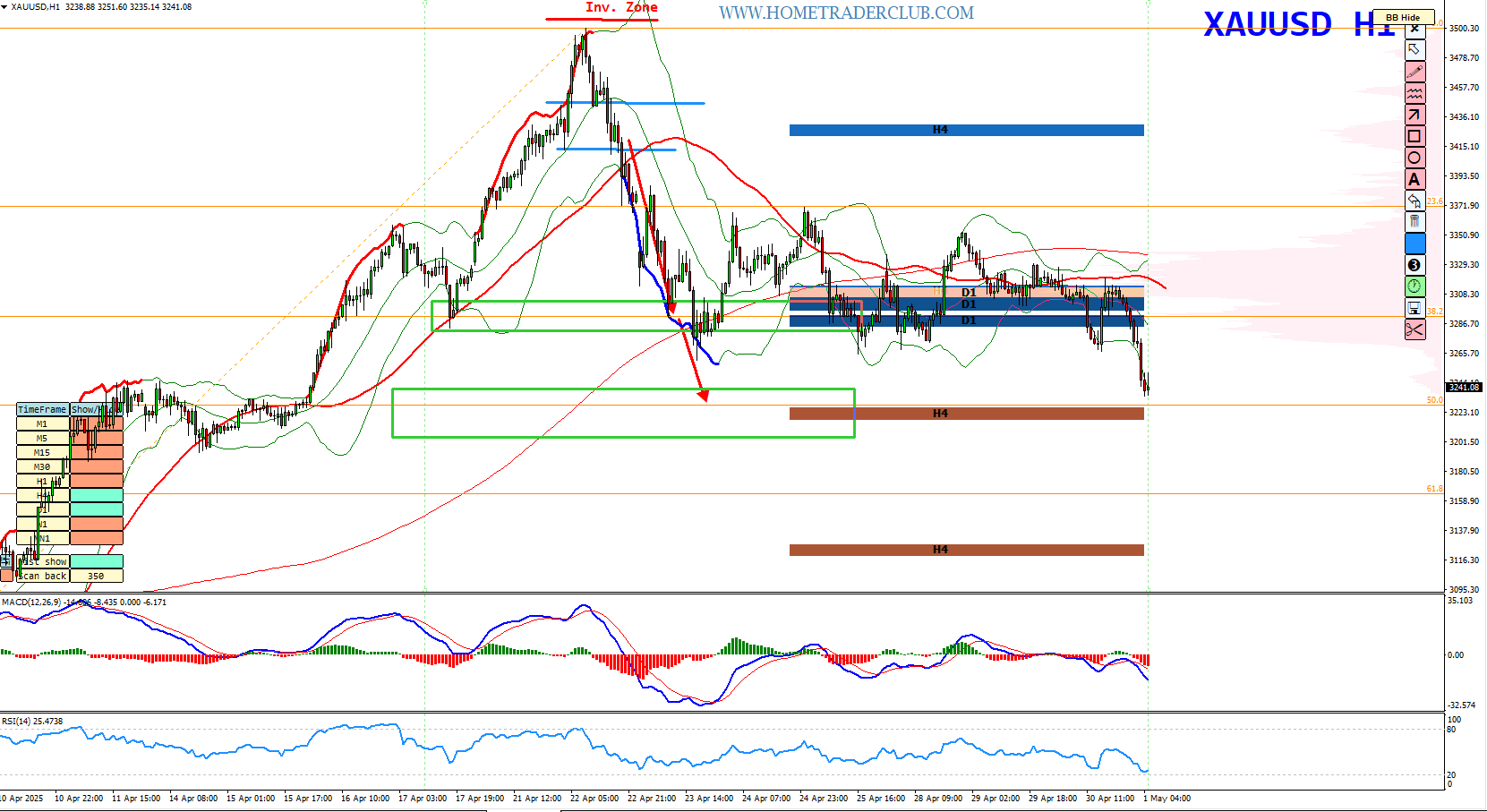
Task: Click the BB Hide button
Action: (1403, 17)
